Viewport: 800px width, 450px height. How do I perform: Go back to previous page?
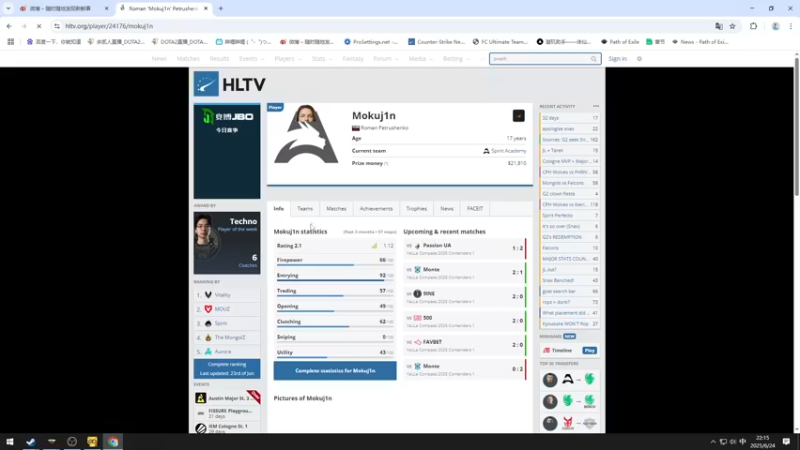pos(9,26)
